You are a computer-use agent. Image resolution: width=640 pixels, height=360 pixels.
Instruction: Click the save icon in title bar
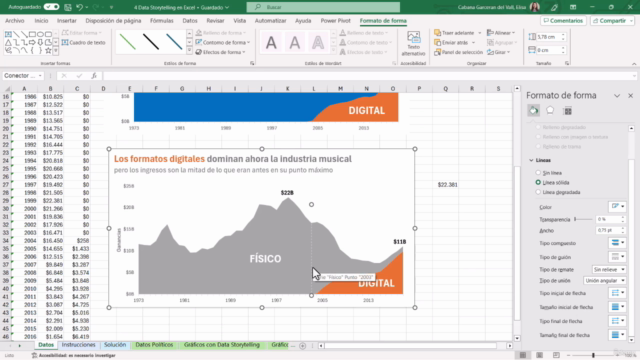68,7
